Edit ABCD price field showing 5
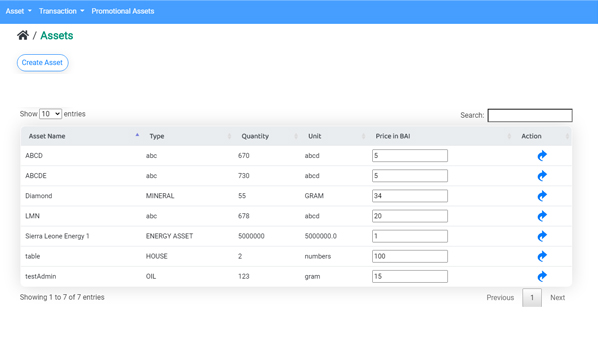Viewport: 598px width, 360px height. pos(410,156)
